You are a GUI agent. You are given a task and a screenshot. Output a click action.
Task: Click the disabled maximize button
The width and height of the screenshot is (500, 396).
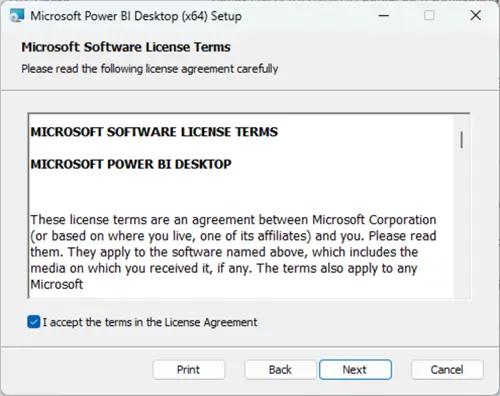pos(429,15)
